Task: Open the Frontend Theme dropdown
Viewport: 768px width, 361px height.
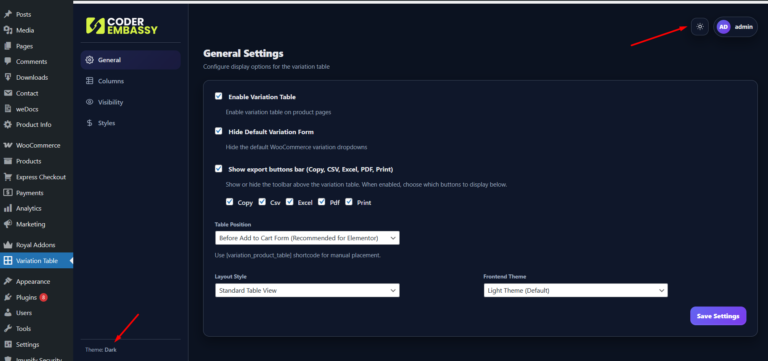Action: [x=576, y=290]
